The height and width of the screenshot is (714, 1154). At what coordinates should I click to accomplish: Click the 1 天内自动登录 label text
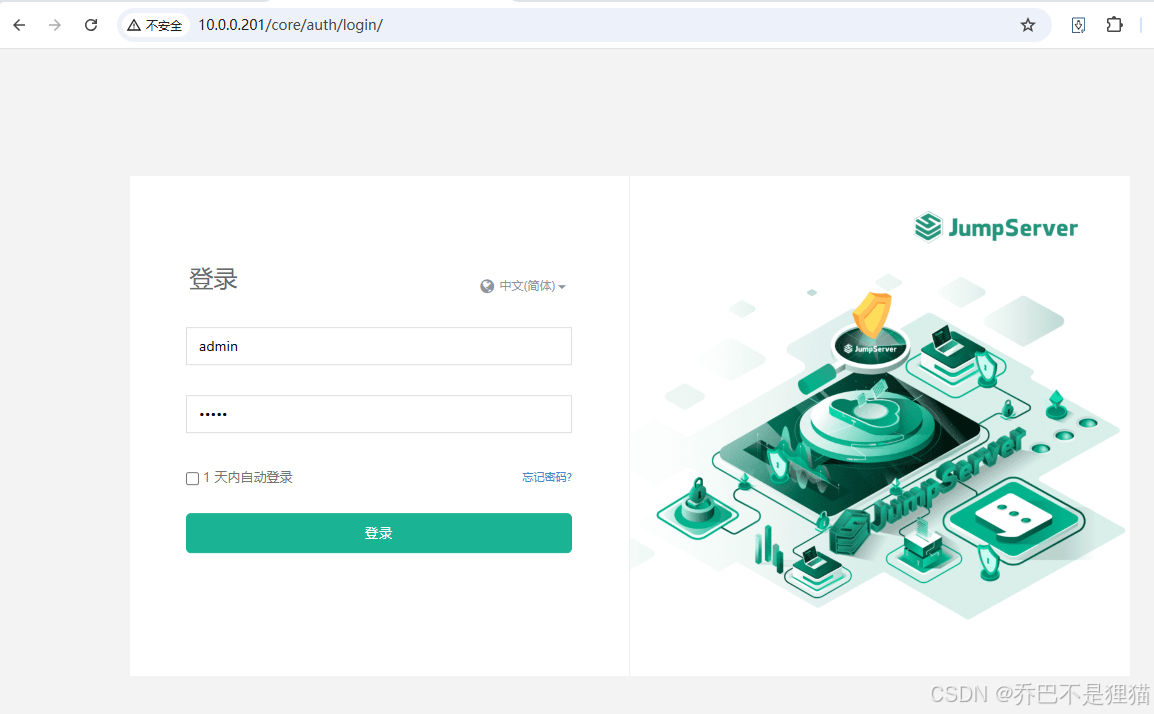[x=248, y=477]
